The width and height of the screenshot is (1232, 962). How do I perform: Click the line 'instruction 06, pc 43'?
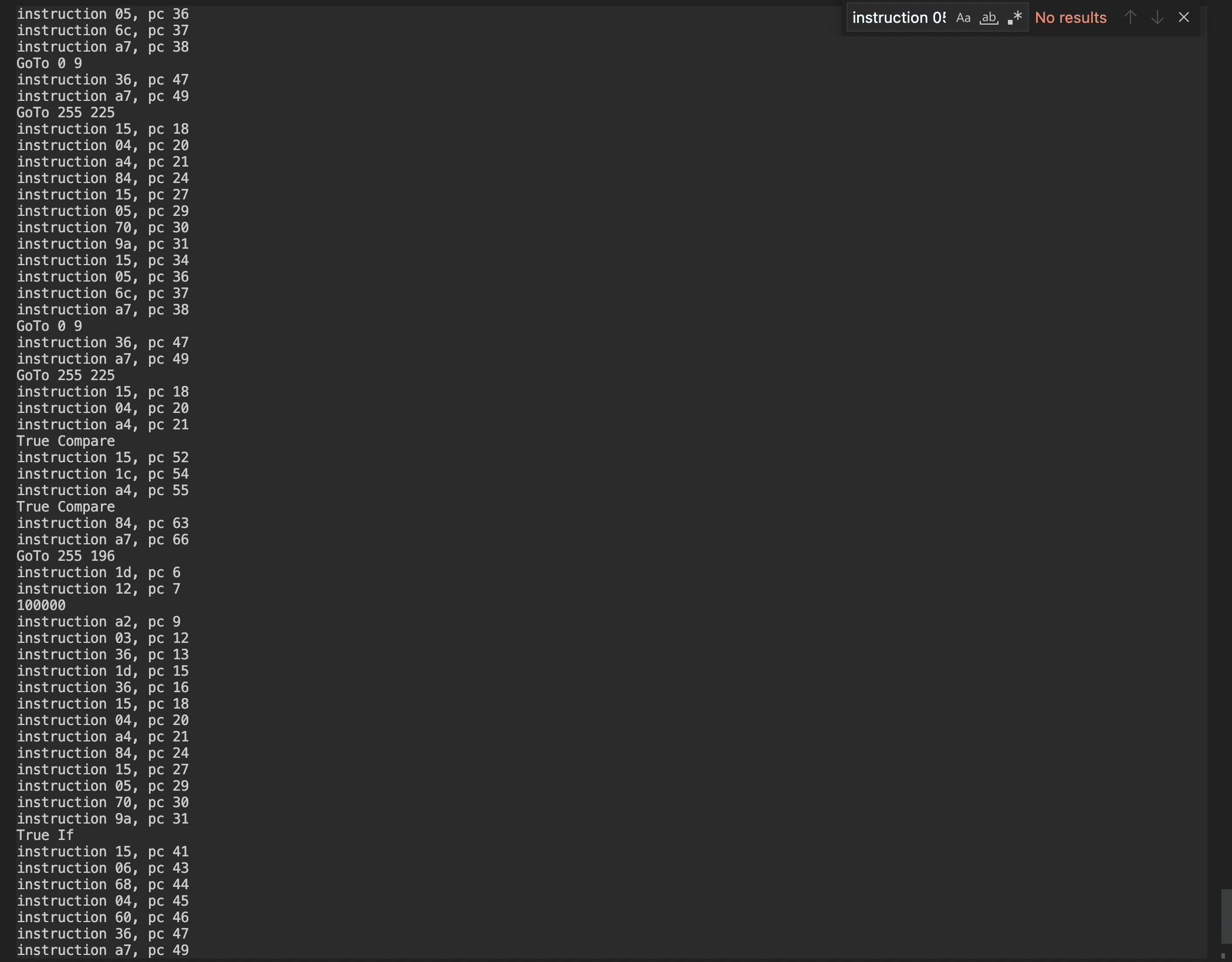(x=103, y=868)
